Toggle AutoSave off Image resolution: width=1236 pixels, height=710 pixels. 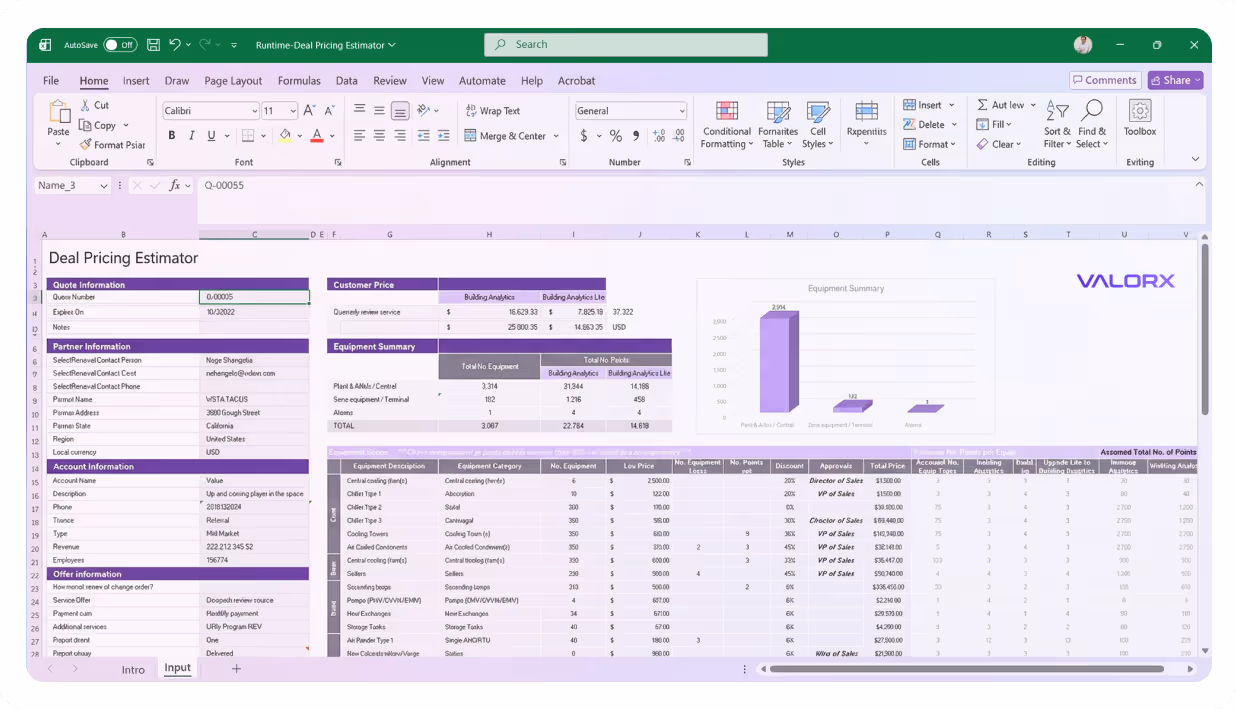(120, 44)
